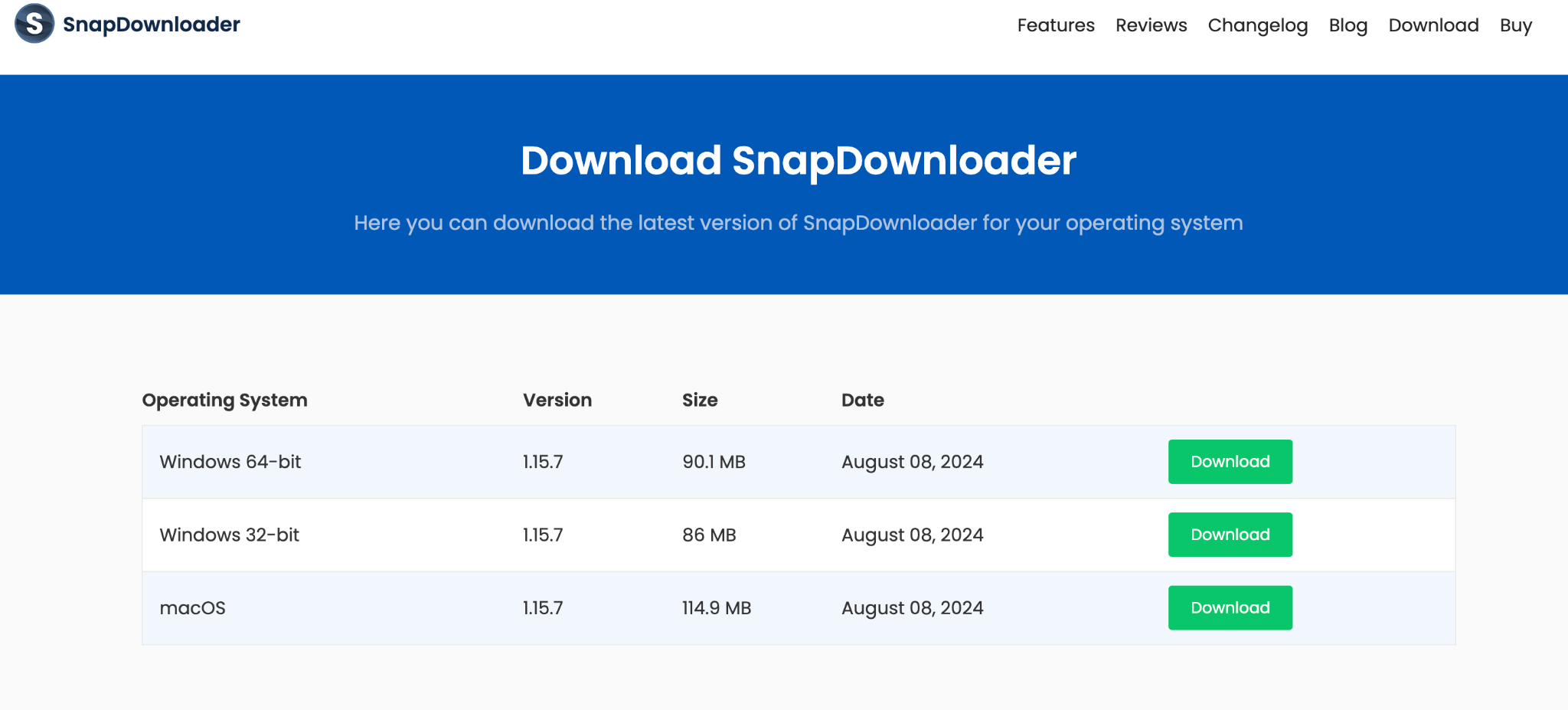Viewport: 1568px width, 710px height.
Task: Click the Windows 64-bit row label
Action: [x=230, y=462]
